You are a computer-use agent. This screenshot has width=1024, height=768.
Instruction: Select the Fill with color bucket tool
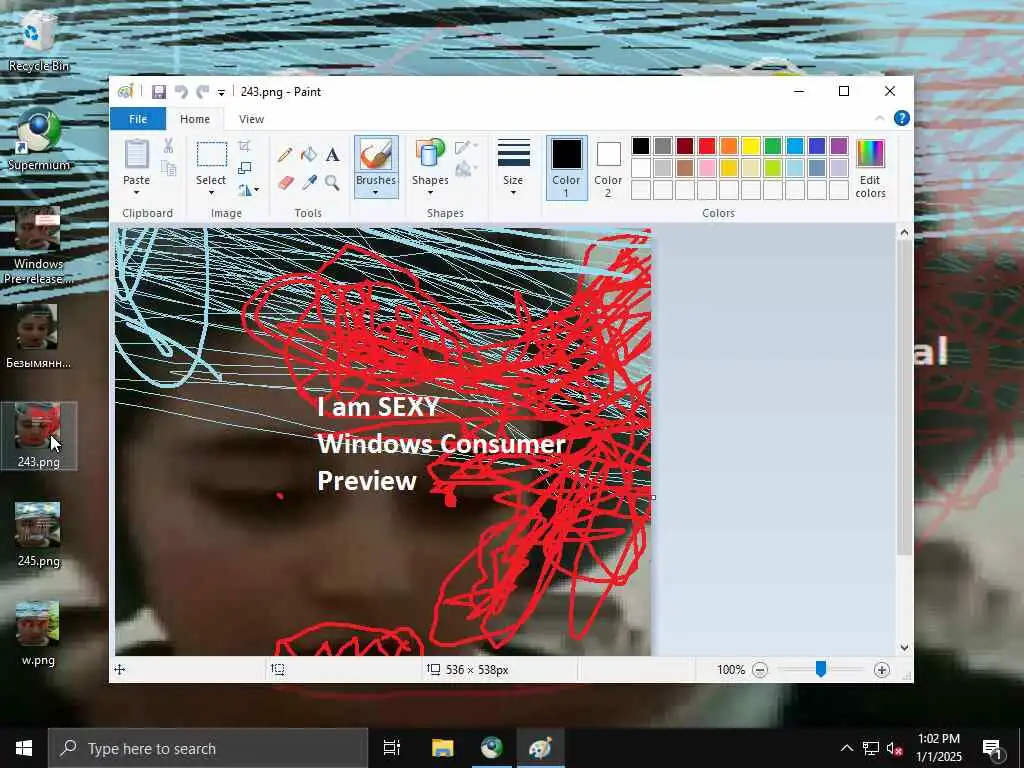(309, 155)
